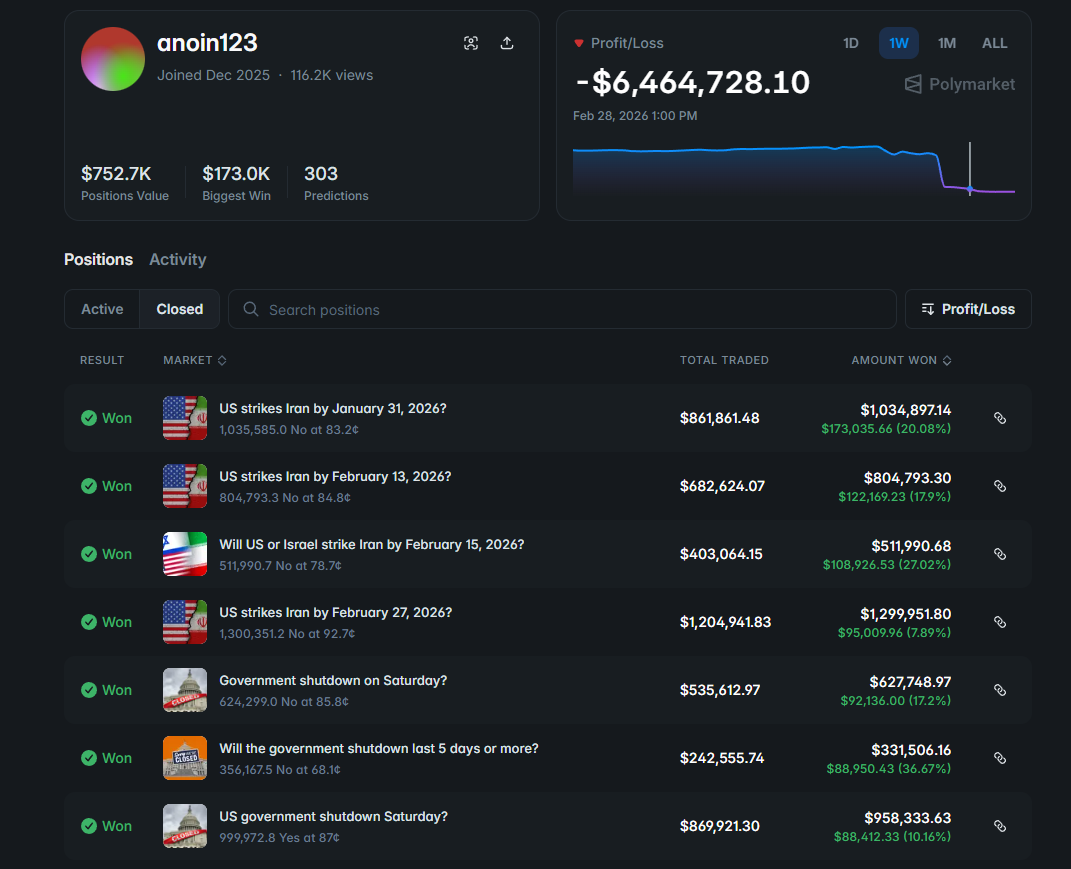Viewport: 1071px width, 869px height.
Task: Open the Profit/Loss sorting dropdown button
Action: [968, 309]
